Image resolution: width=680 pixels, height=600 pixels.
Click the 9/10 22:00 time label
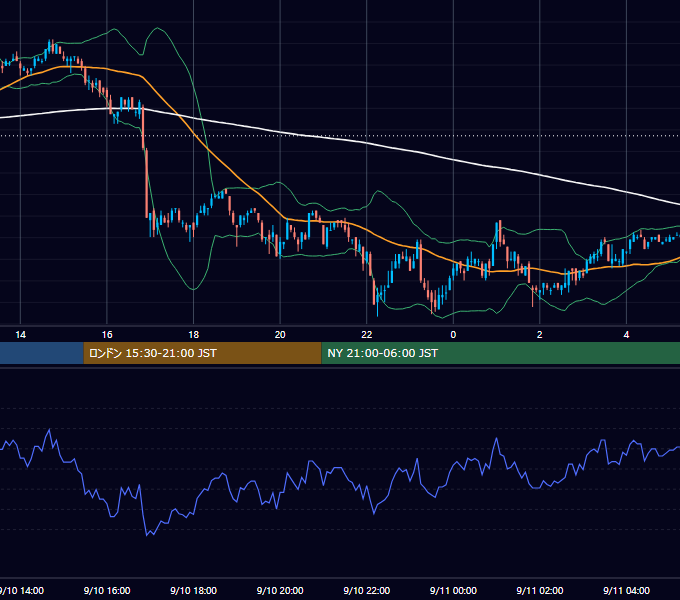pyautogui.click(x=366, y=590)
